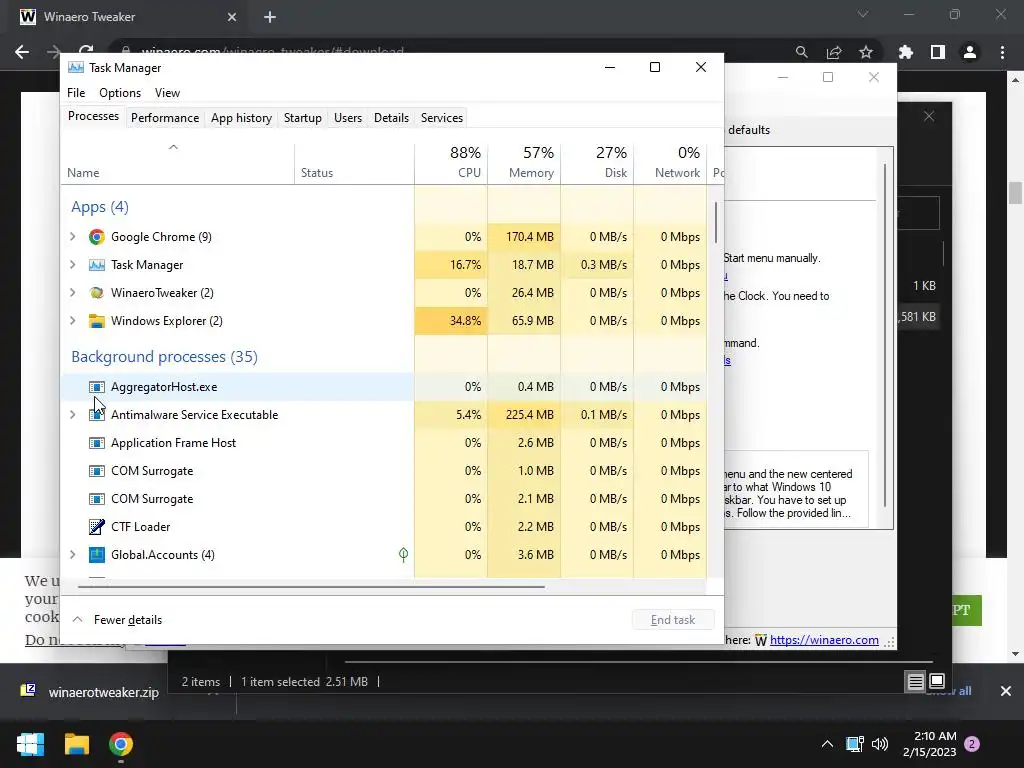Click the share page icon in the address bar
This screenshot has height=768, width=1024.
[834, 52]
